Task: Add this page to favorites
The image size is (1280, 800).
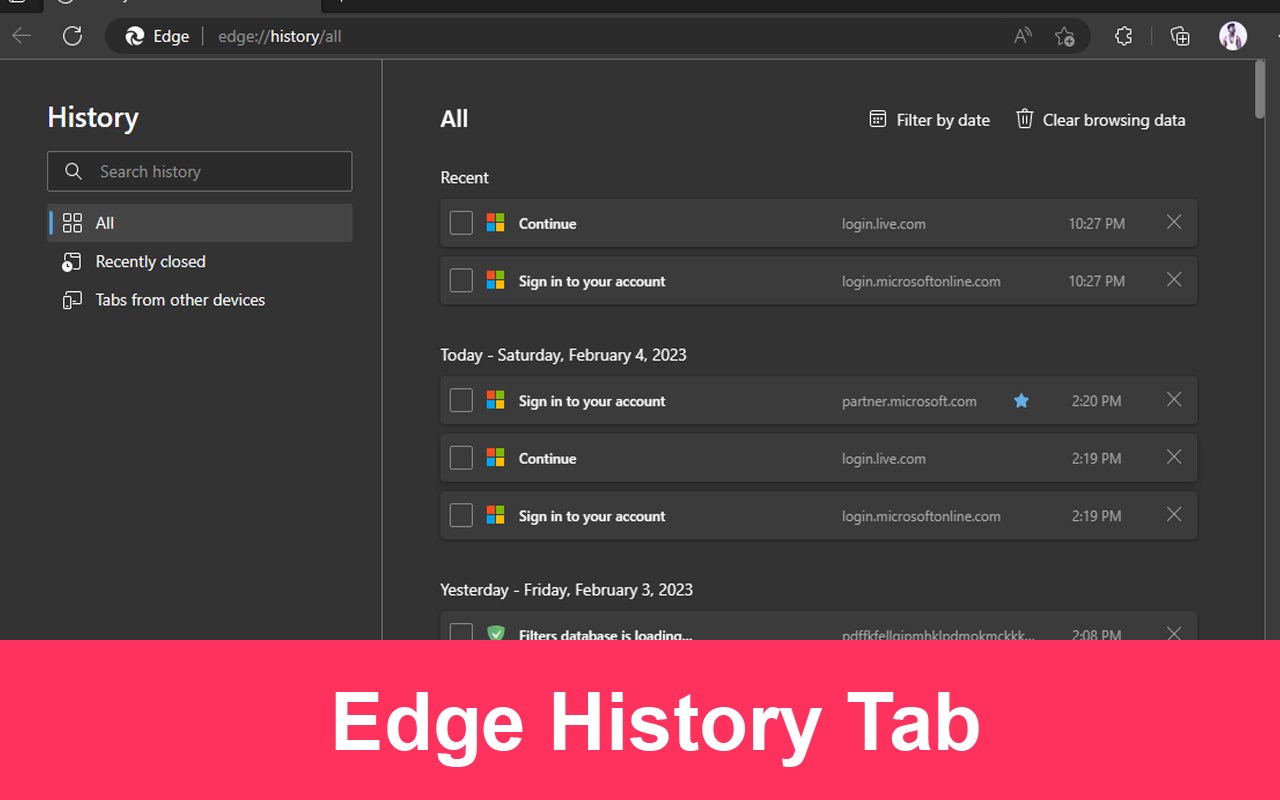Action: (x=1065, y=36)
